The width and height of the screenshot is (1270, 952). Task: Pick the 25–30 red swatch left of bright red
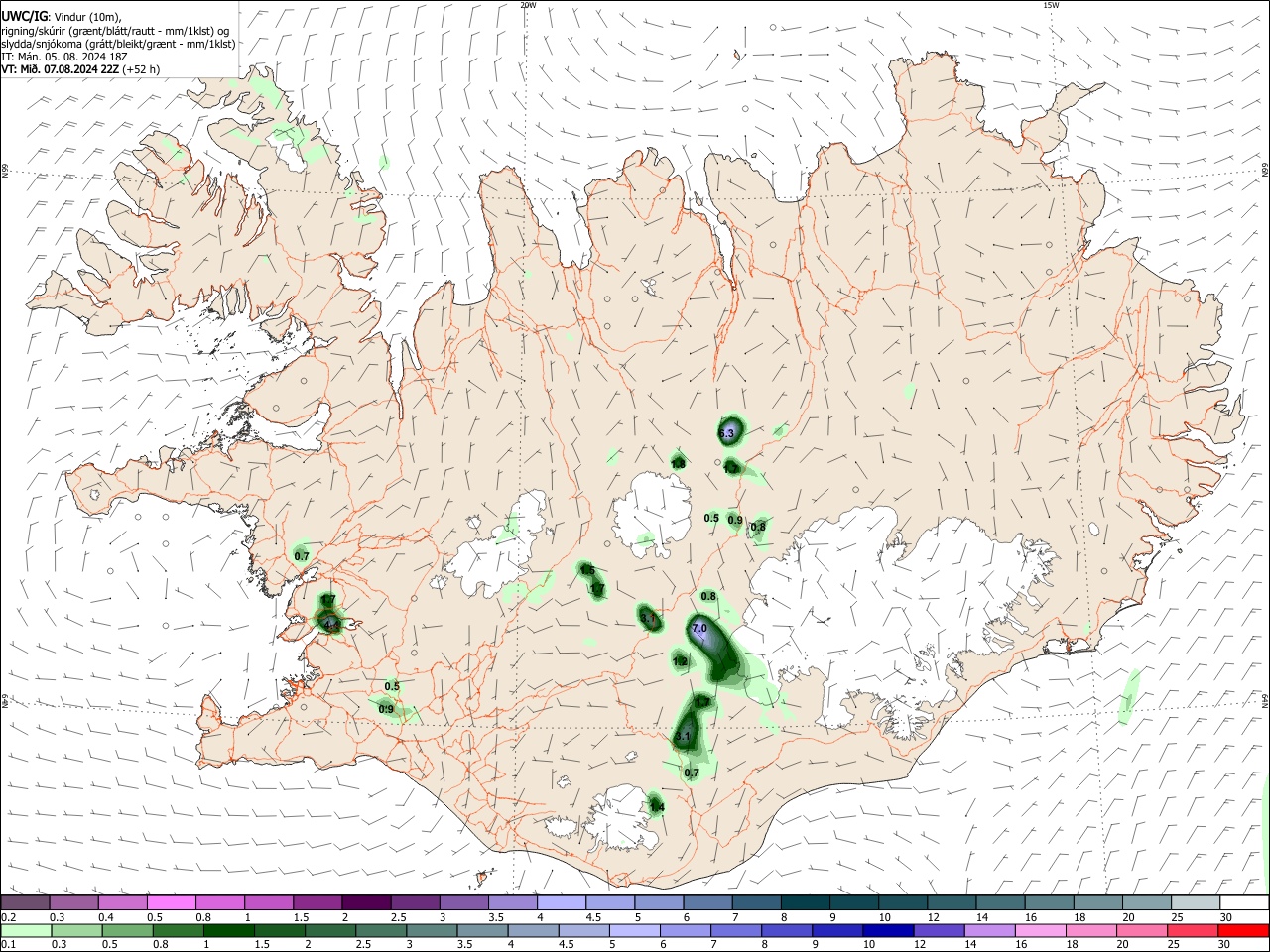tap(1195, 930)
